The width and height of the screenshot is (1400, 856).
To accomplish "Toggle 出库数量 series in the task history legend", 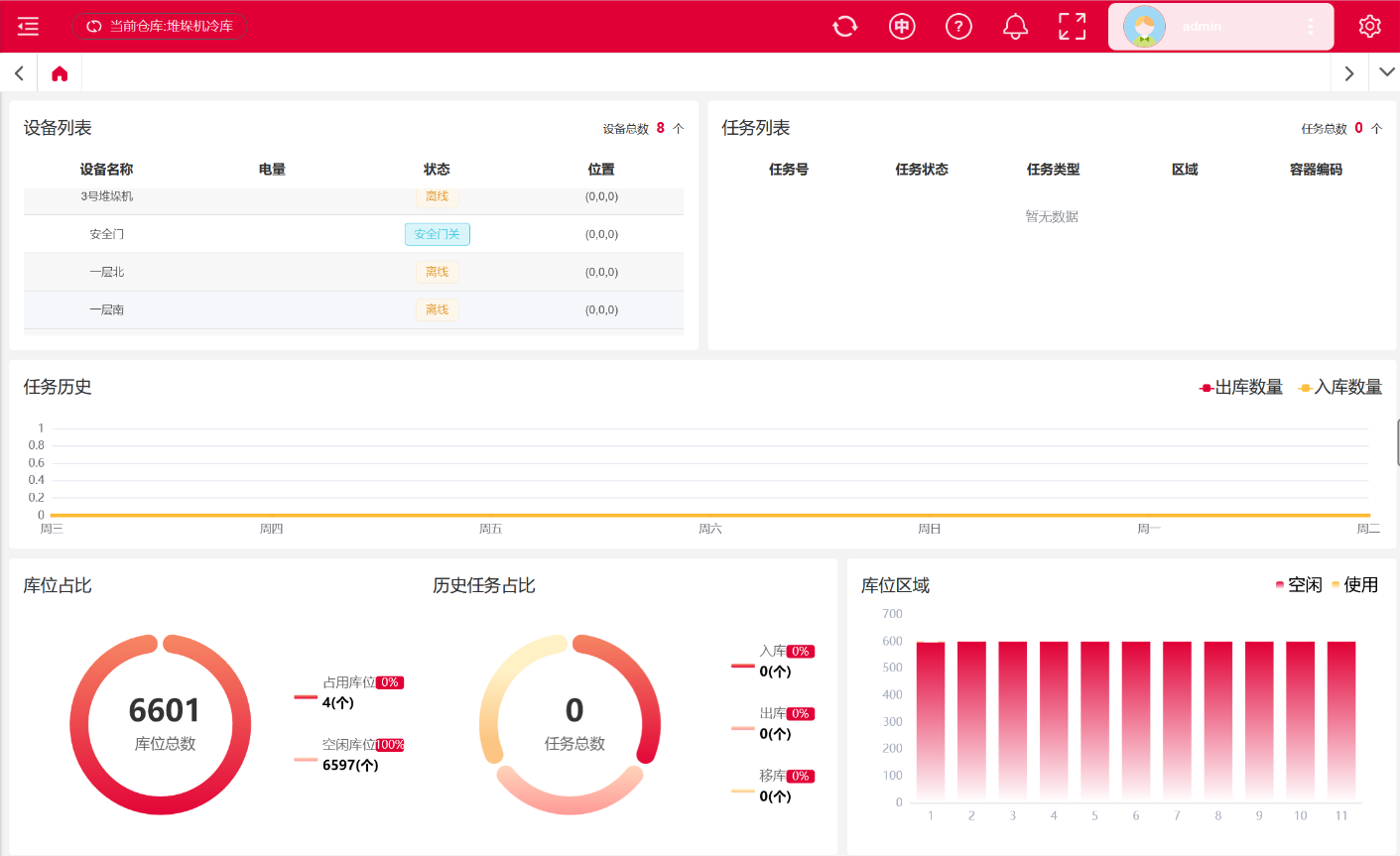I will [1240, 388].
